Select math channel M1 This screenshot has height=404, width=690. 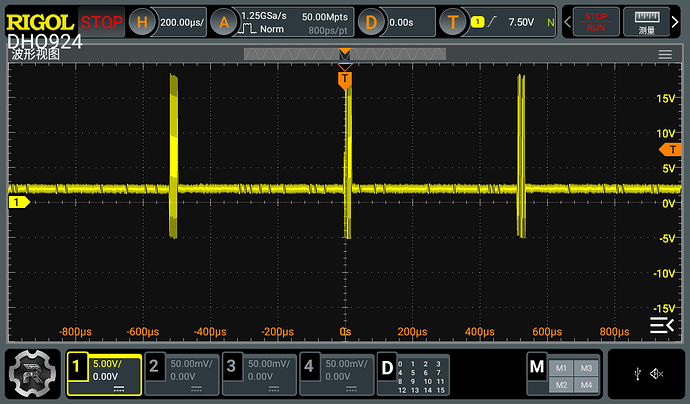[x=561, y=368]
